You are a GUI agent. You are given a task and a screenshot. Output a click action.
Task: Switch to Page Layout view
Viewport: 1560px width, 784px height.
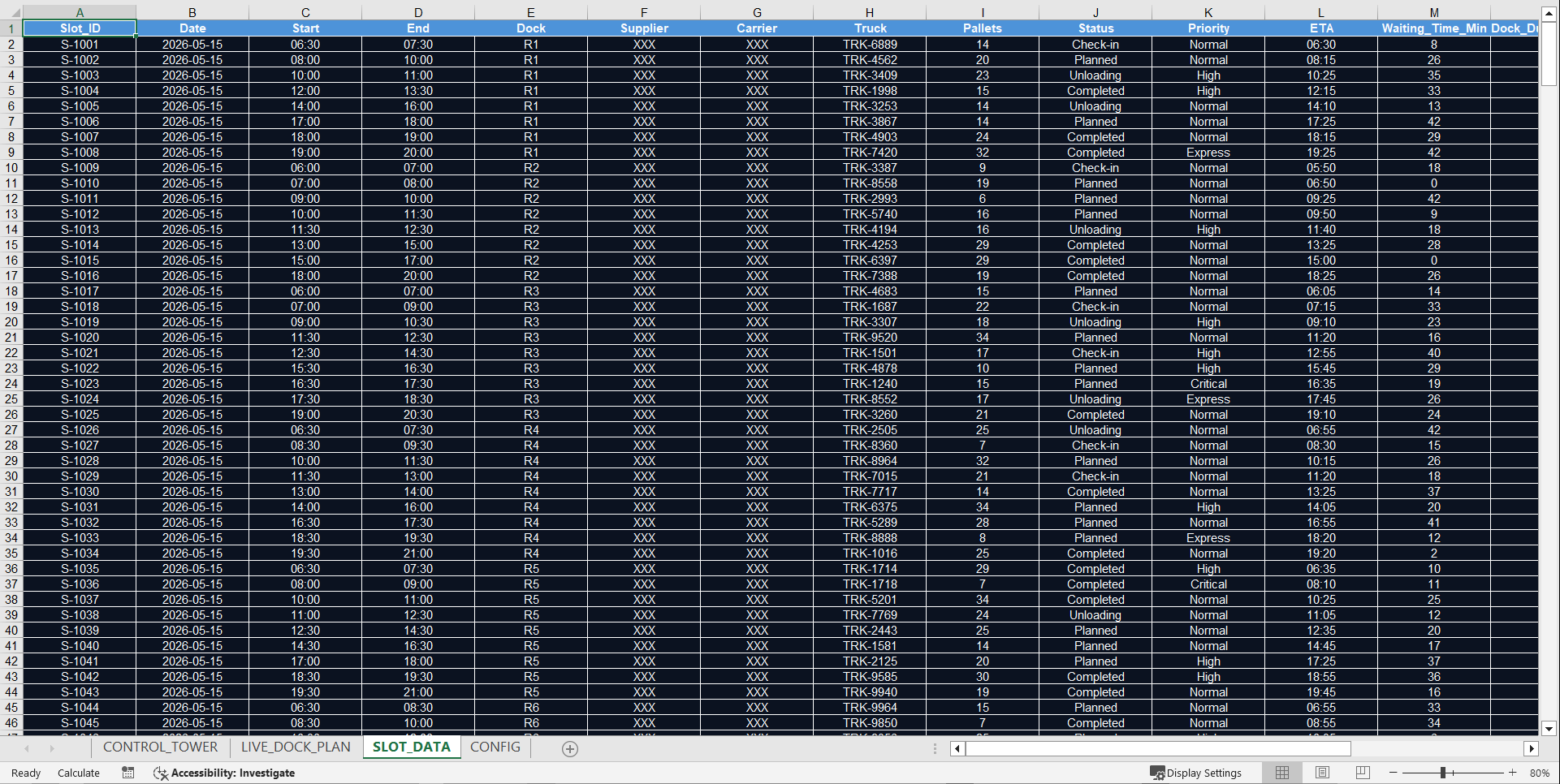point(1322,773)
